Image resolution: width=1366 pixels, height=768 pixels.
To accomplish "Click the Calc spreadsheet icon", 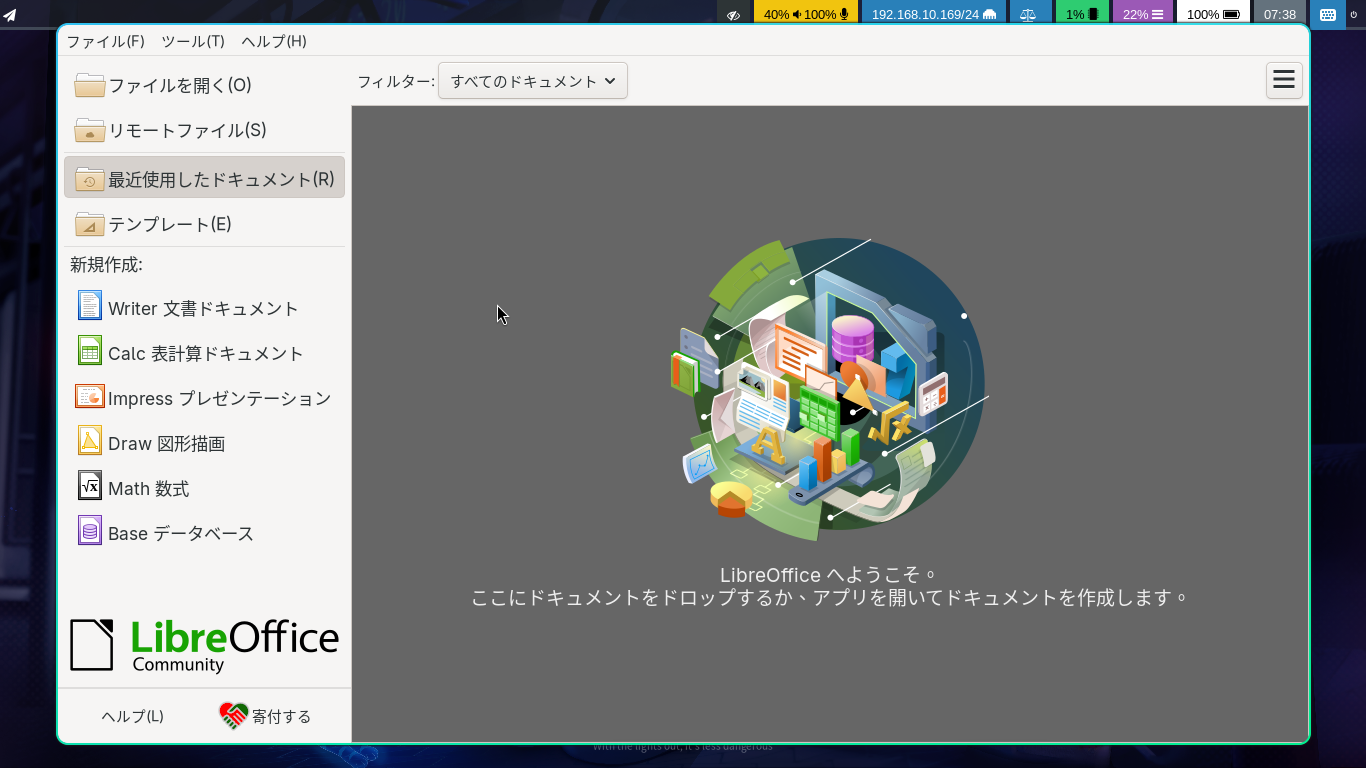I will point(90,351).
